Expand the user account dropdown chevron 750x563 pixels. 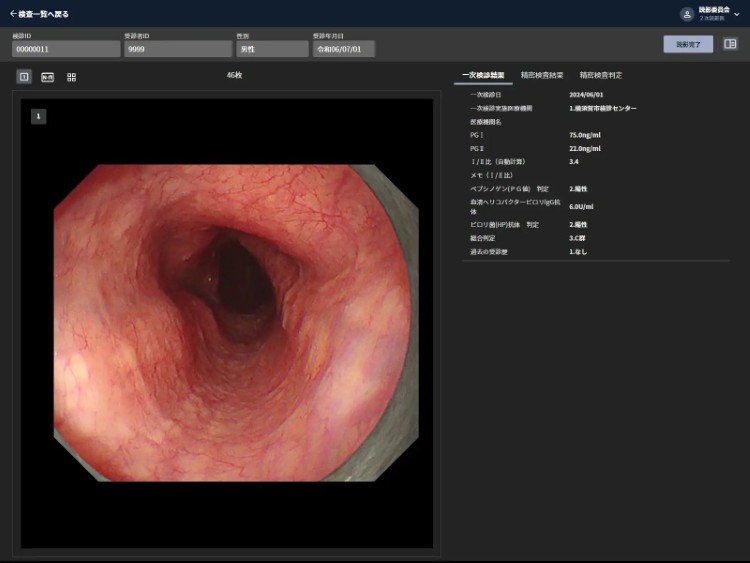pyautogui.click(x=738, y=14)
